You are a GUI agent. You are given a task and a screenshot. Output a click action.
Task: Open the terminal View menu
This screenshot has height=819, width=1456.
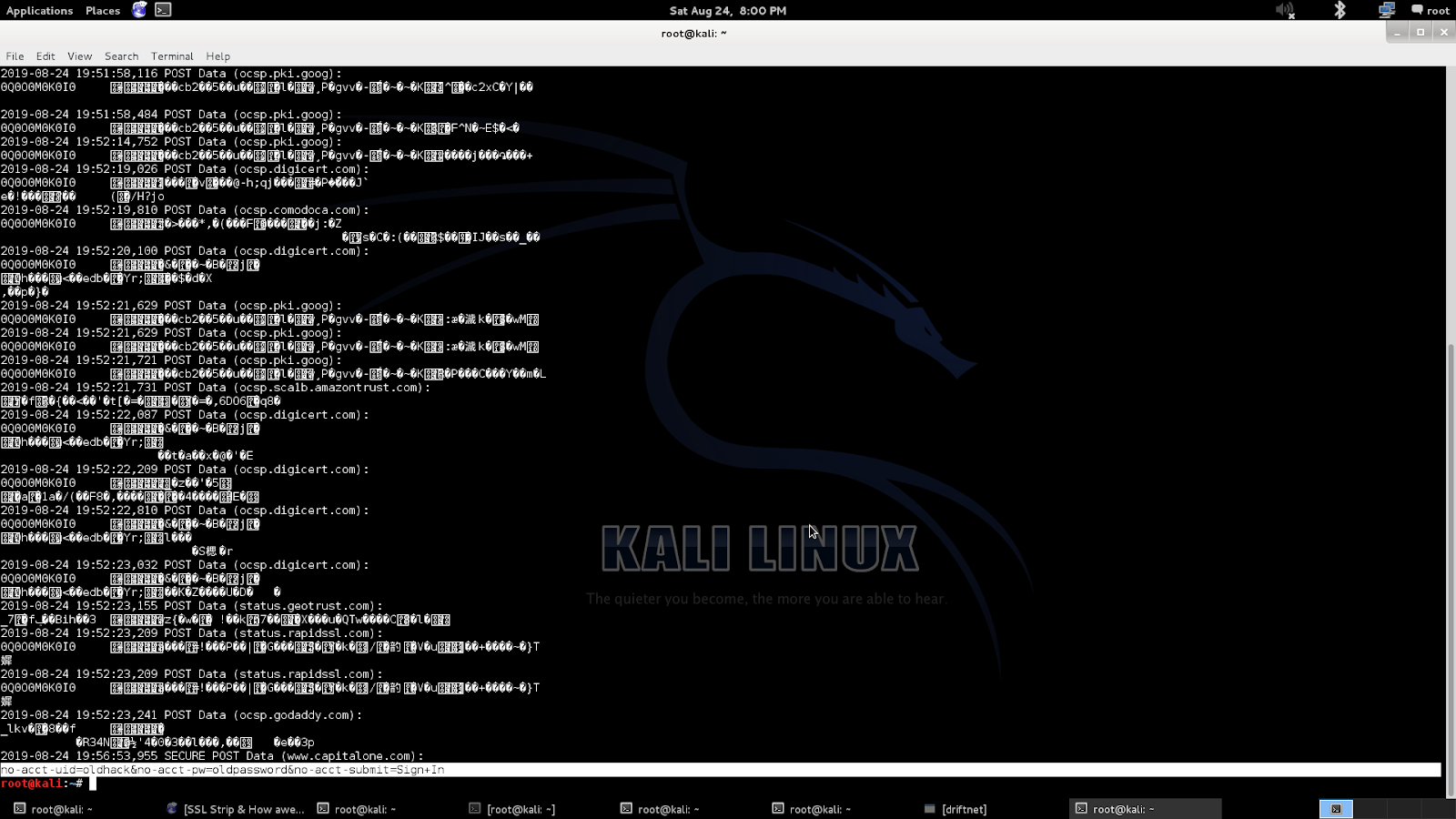80,56
